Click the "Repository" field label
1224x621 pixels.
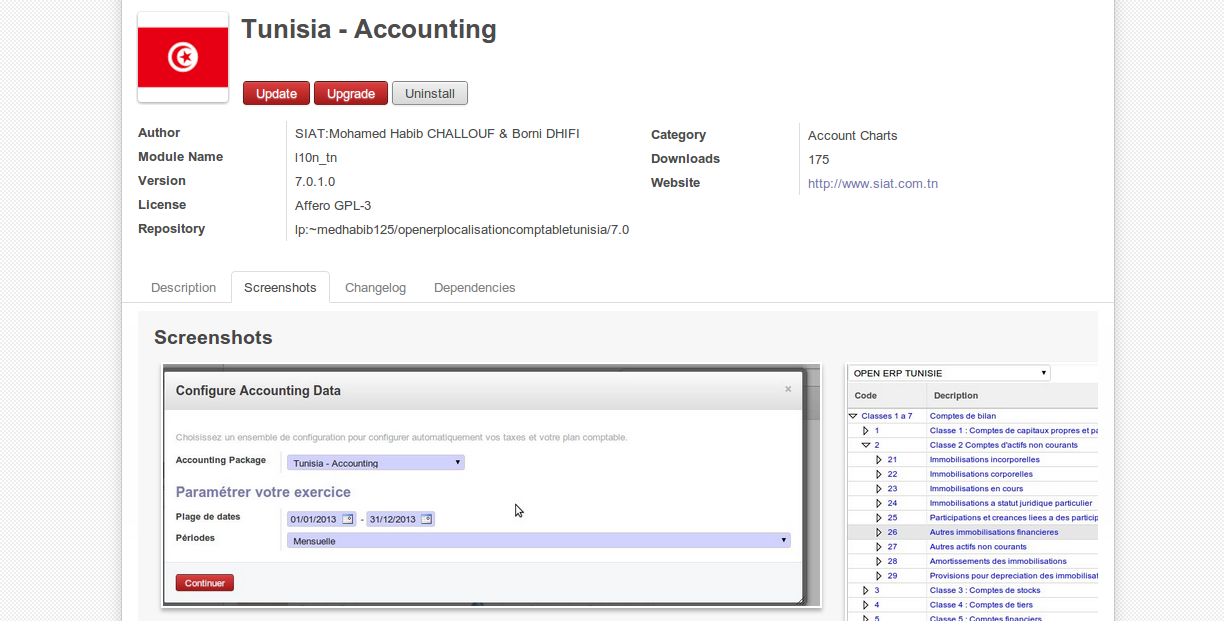(x=172, y=229)
